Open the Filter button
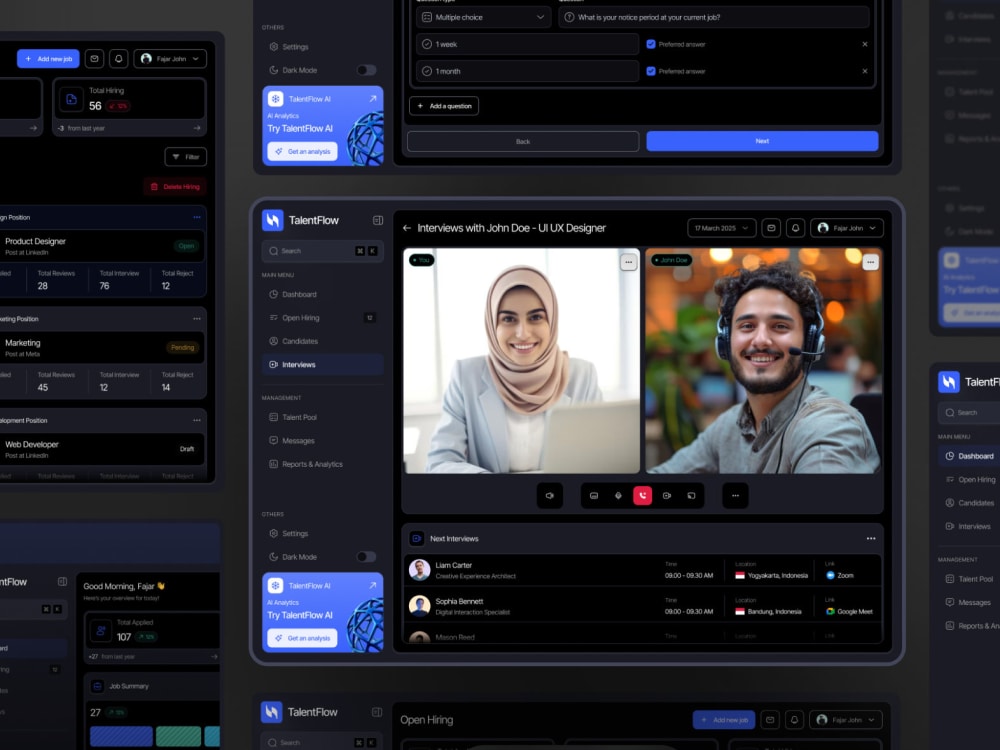Viewport: 1000px width, 750px height. (x=186, y=157)
